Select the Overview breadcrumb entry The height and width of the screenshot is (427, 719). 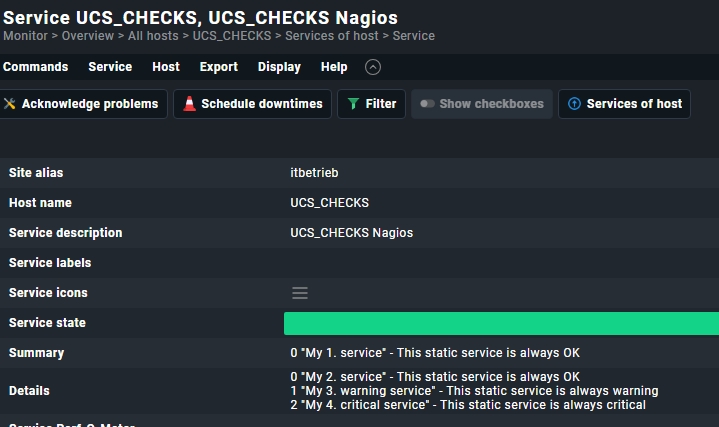pos(88,36)
